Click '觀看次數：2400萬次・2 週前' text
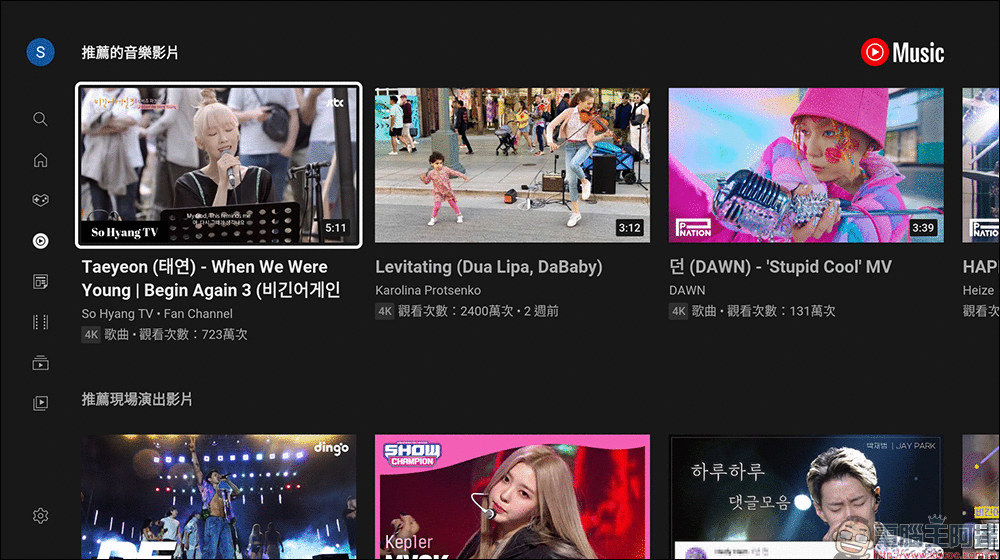1000x560 pixels. [478, 311]
